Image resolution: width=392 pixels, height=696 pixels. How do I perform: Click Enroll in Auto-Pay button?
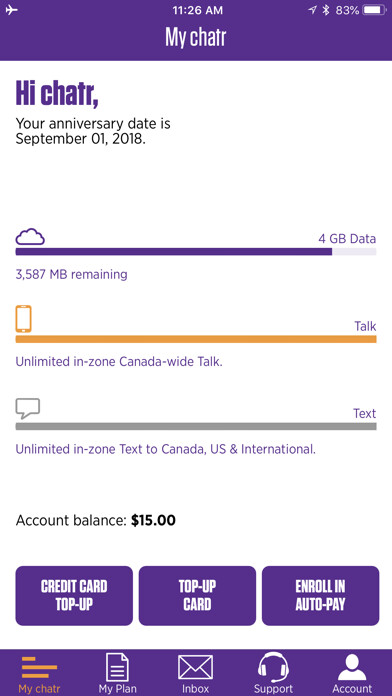[321, 596]
